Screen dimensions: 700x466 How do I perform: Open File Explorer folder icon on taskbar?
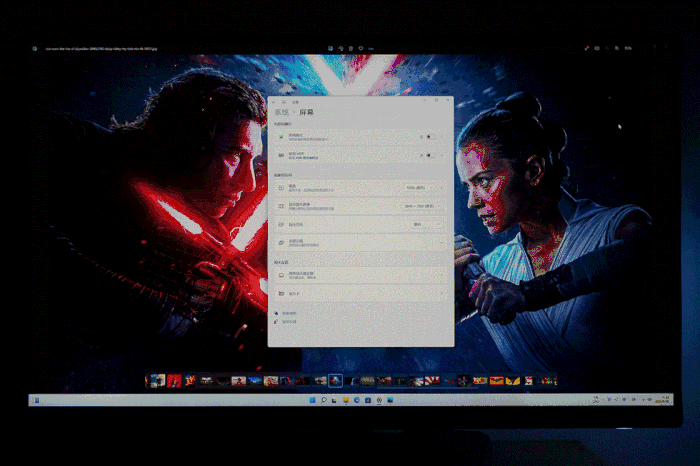click(346, 400)
